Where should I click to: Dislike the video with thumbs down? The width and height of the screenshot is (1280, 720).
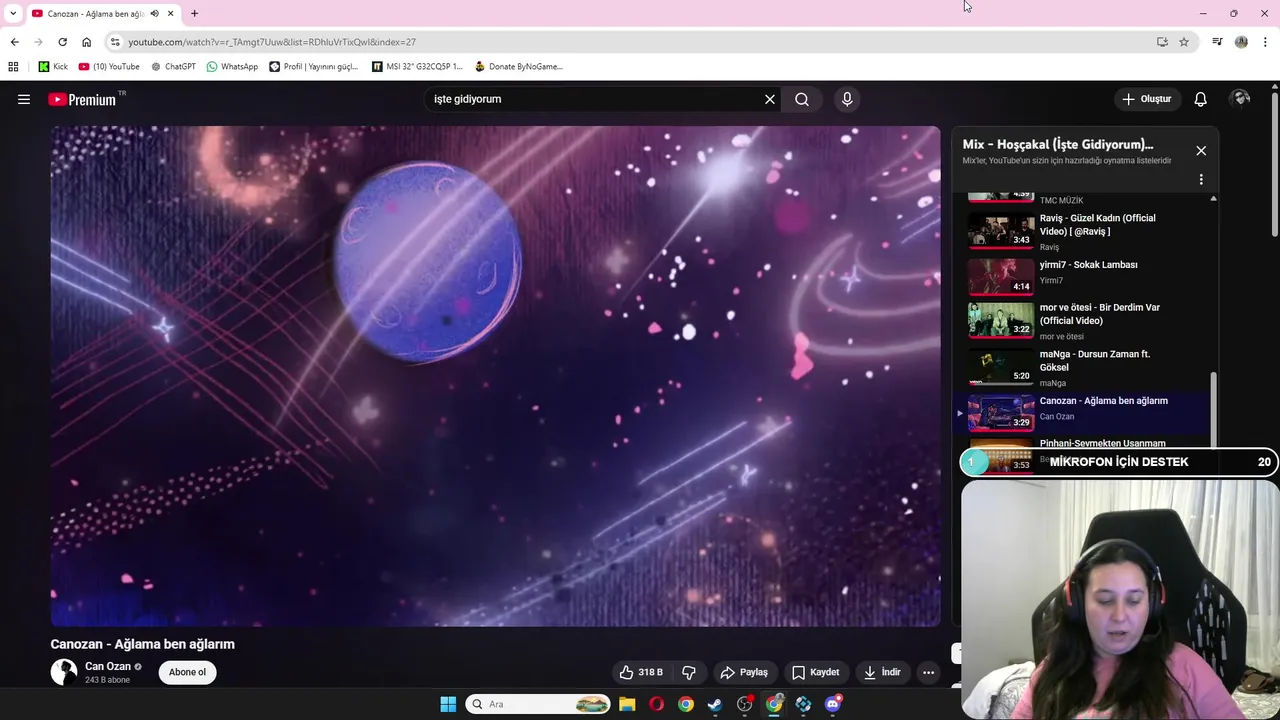[688, 672]
